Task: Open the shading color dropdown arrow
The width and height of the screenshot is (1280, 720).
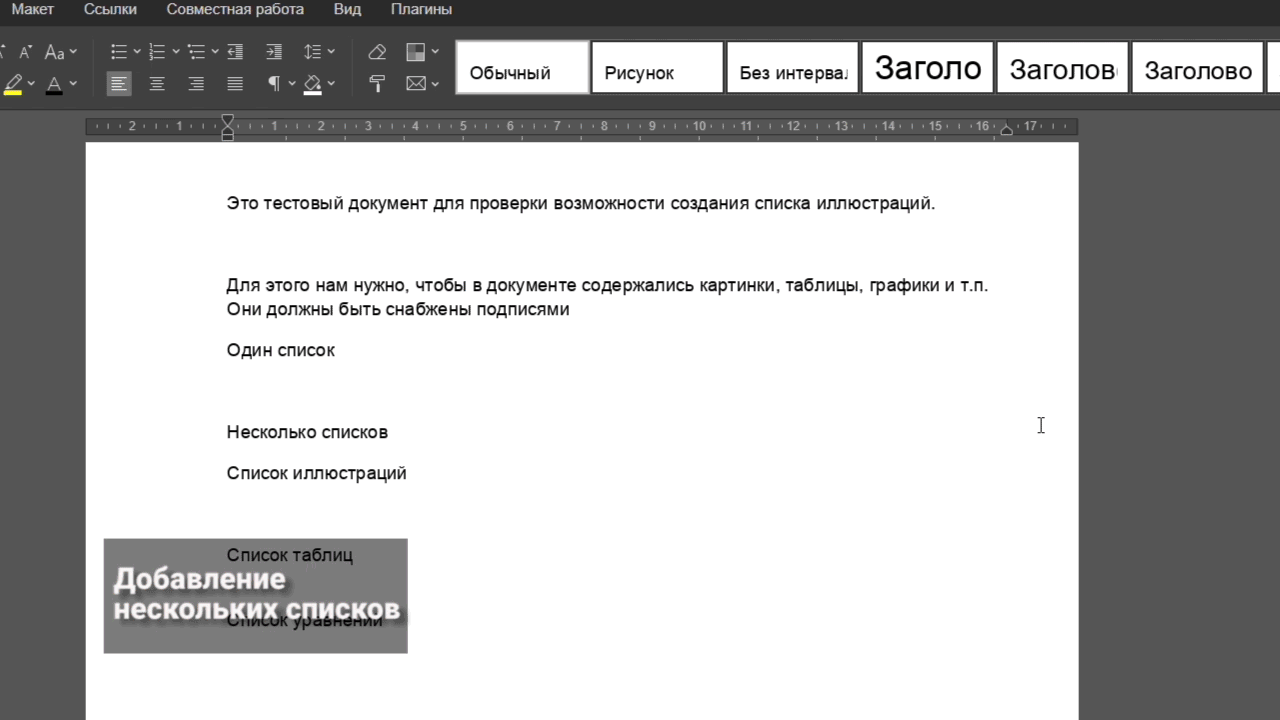Action: coord(331,84)
